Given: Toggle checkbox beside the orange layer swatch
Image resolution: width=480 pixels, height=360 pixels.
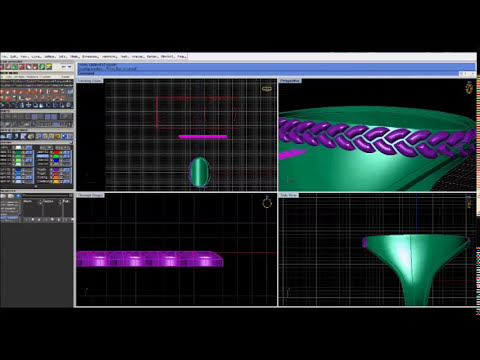Looking at the screenshot, I should click(x=51, y=177).
